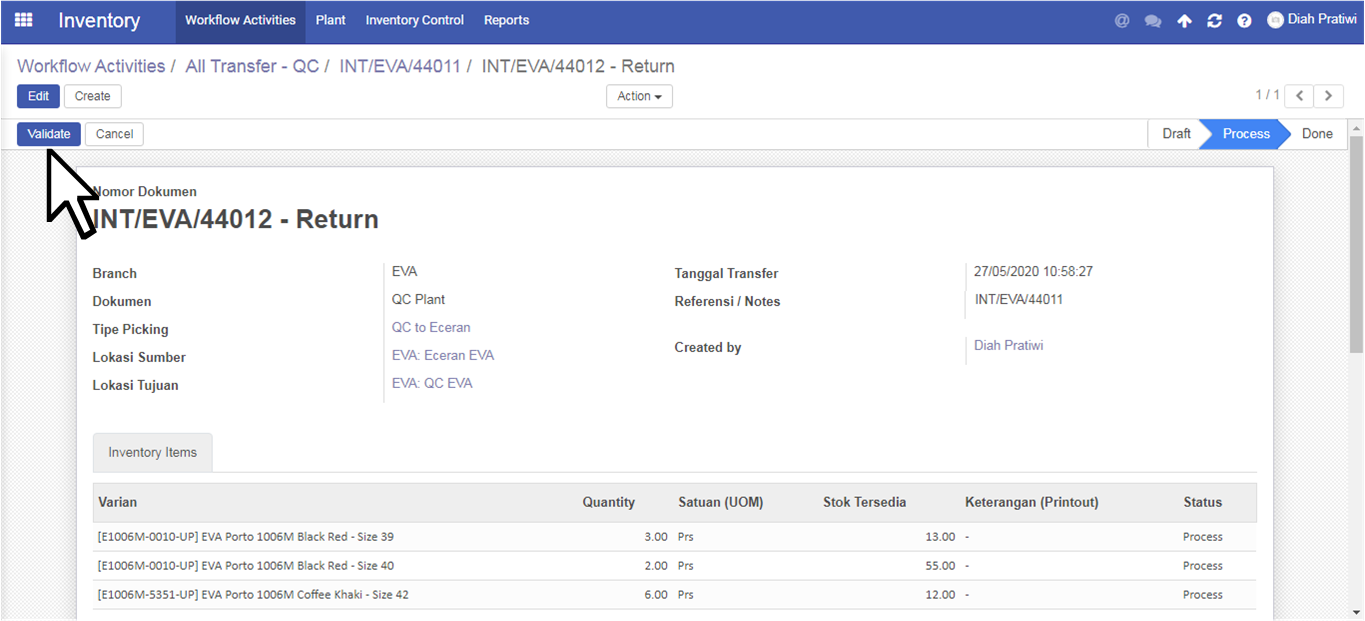Open the EVA: Eceran EVA source location link

(443, 355)
